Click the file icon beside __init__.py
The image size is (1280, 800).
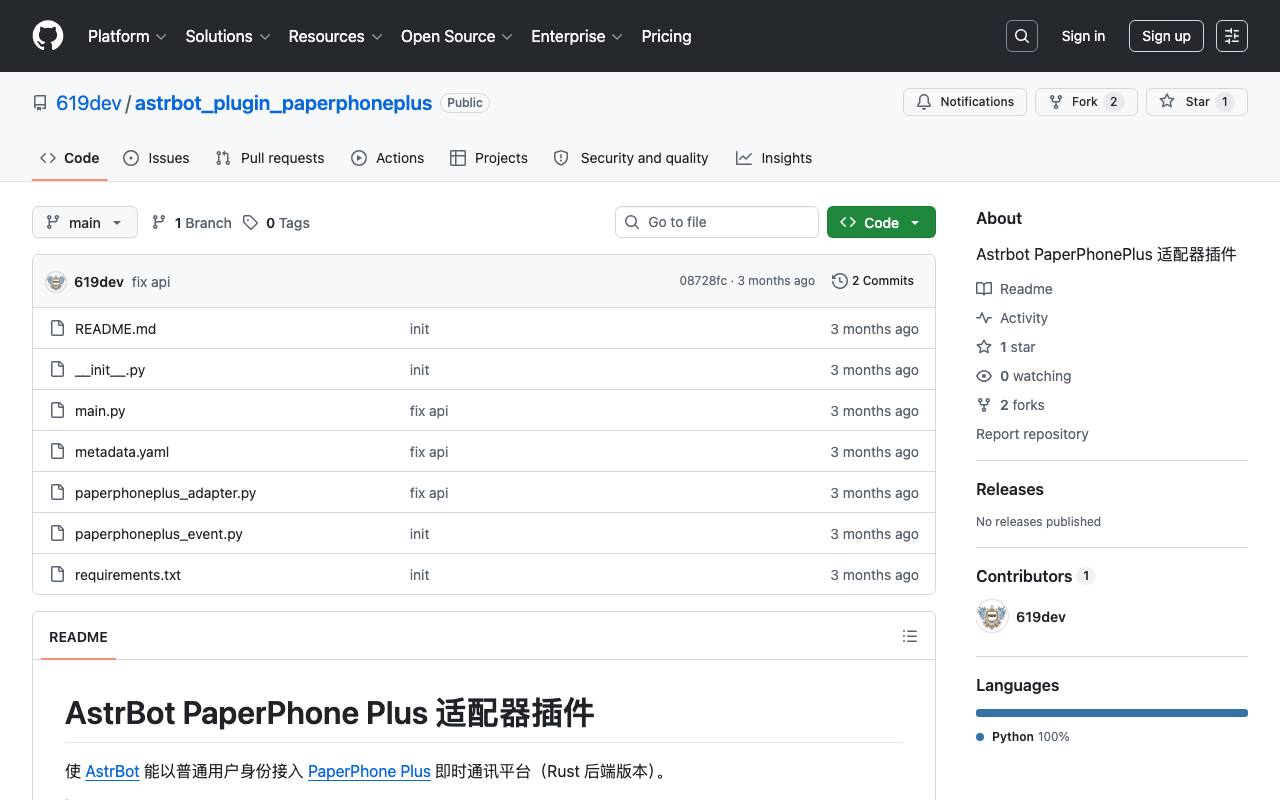pyautogui.click(x=57, y=370)
